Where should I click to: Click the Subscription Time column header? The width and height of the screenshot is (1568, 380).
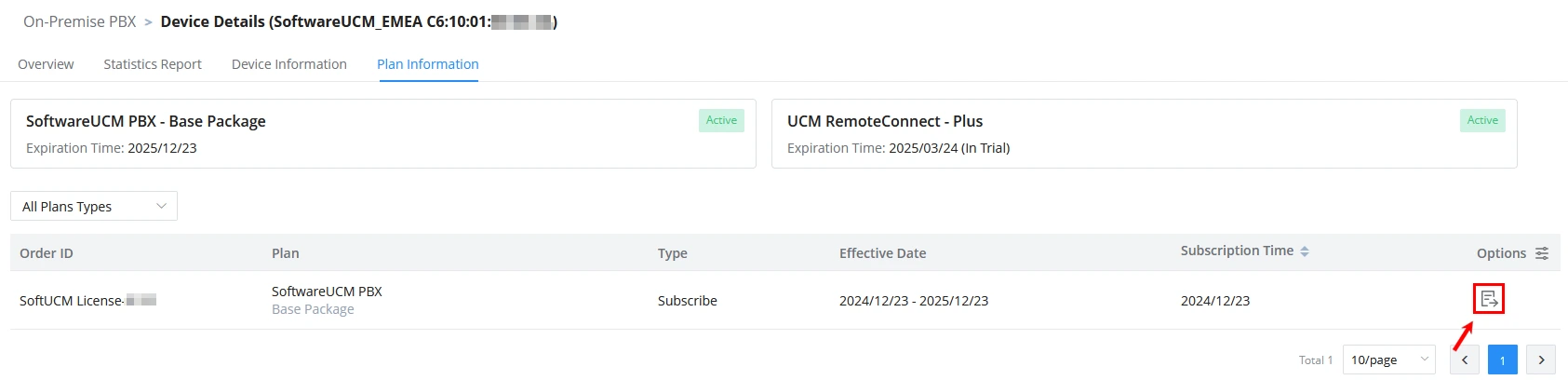[x=1237, y=251]
